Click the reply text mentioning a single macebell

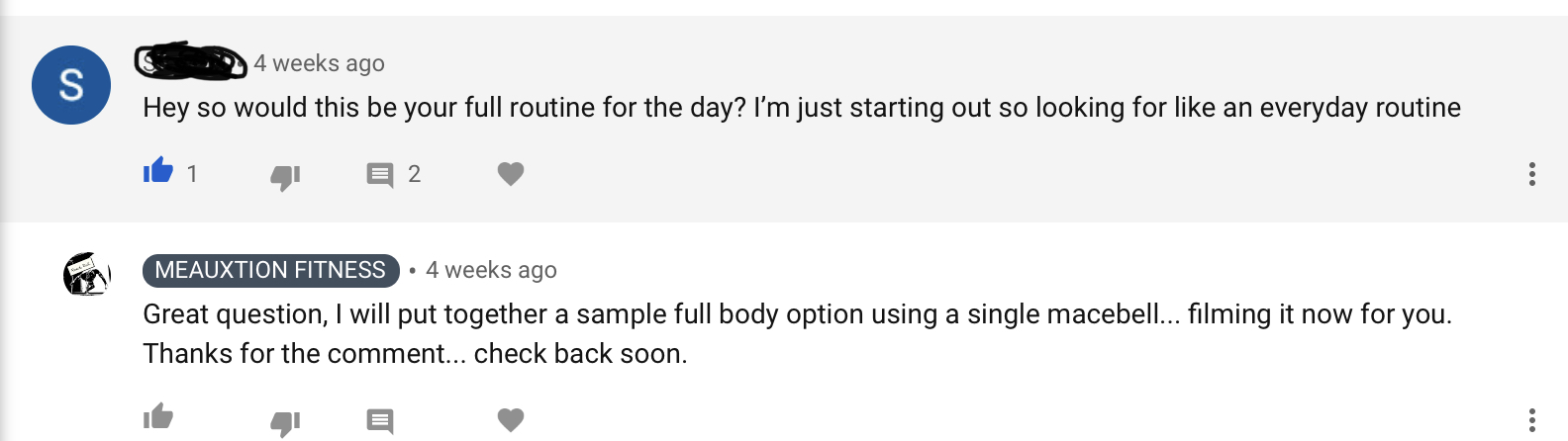(797, 314)
